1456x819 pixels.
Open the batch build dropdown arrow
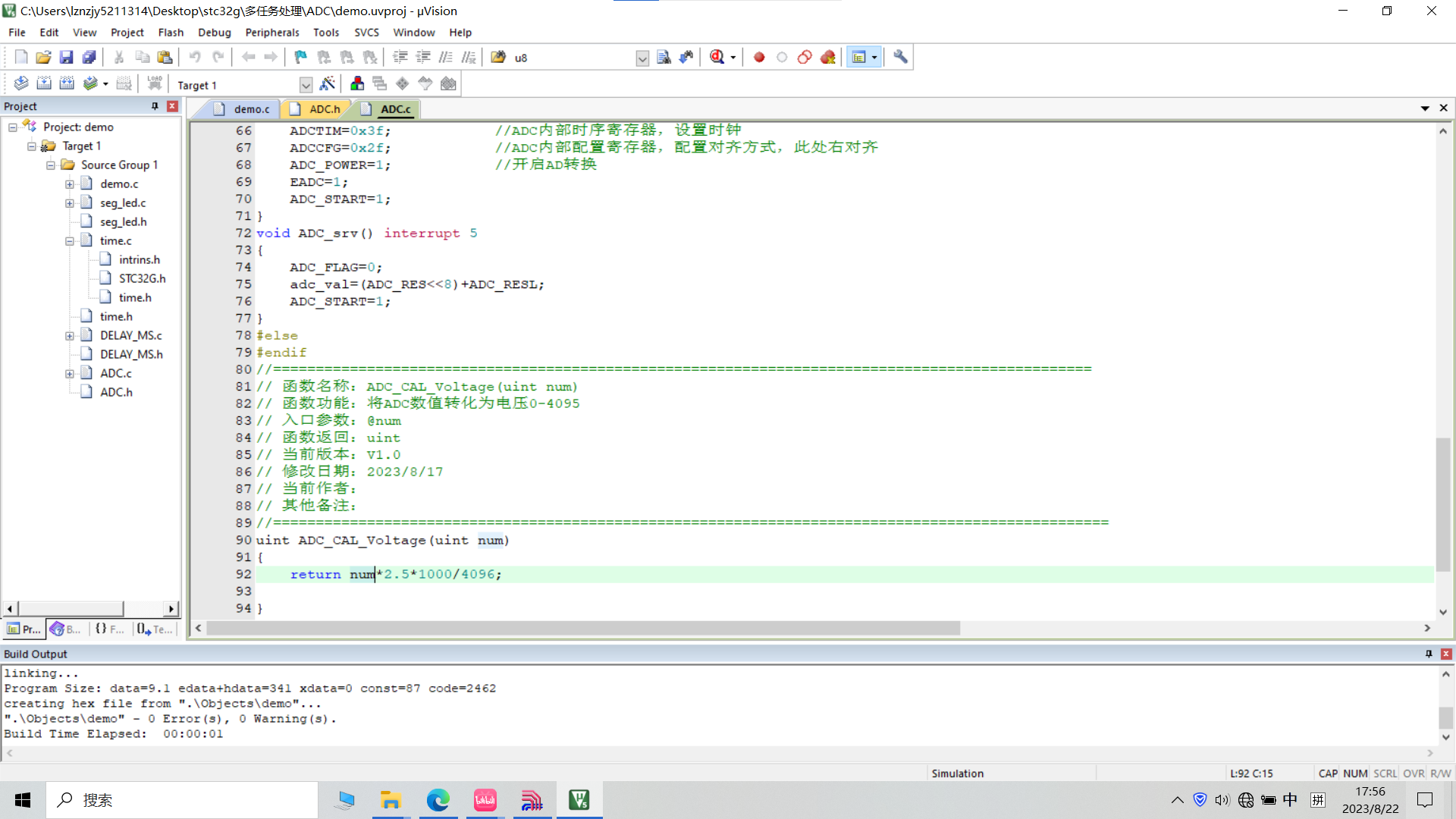105,84
